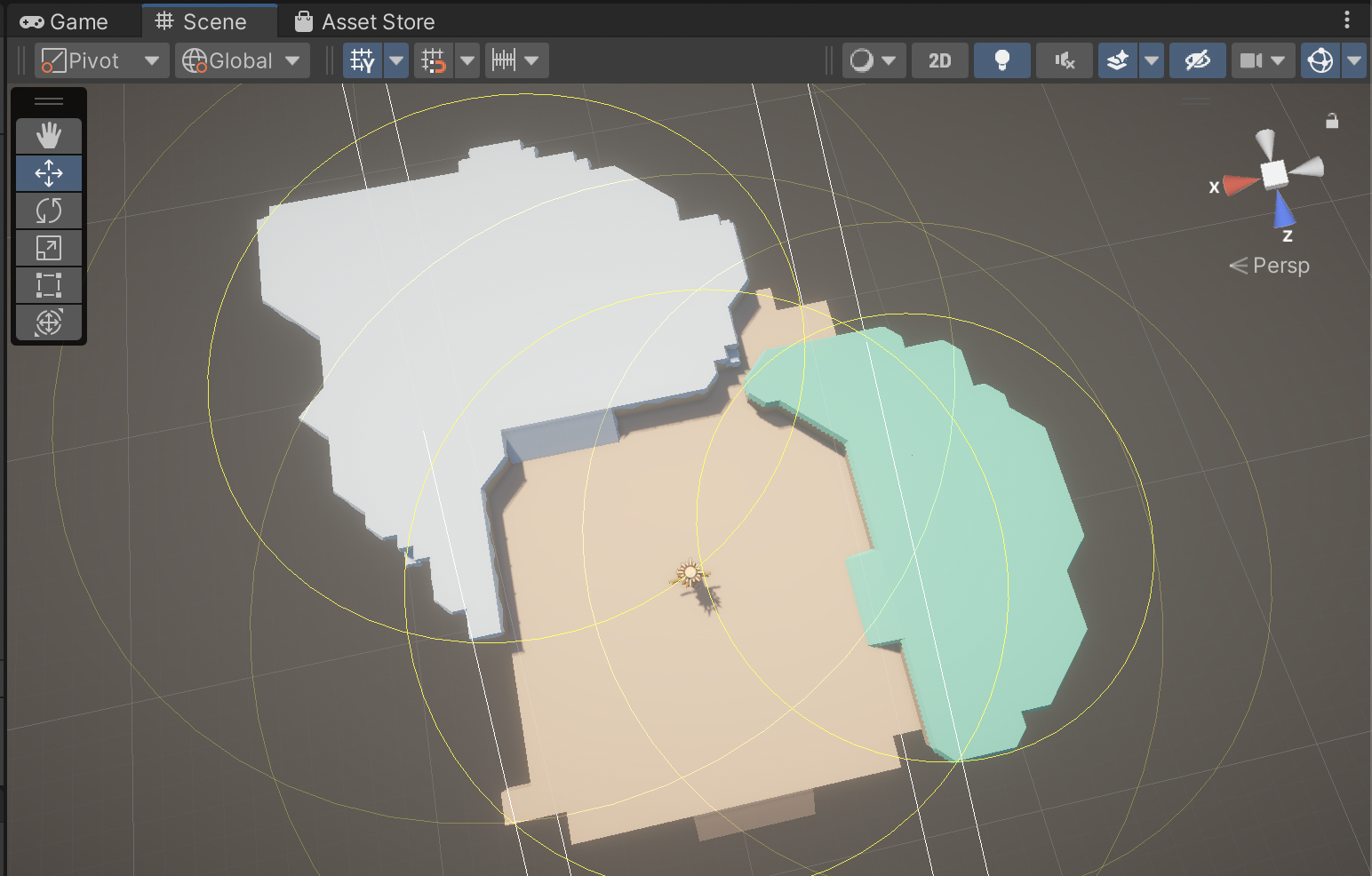The height and width of the screenshot is (876, 1372).
Task: Select the Rotate tool
Action: pos(49,211)
